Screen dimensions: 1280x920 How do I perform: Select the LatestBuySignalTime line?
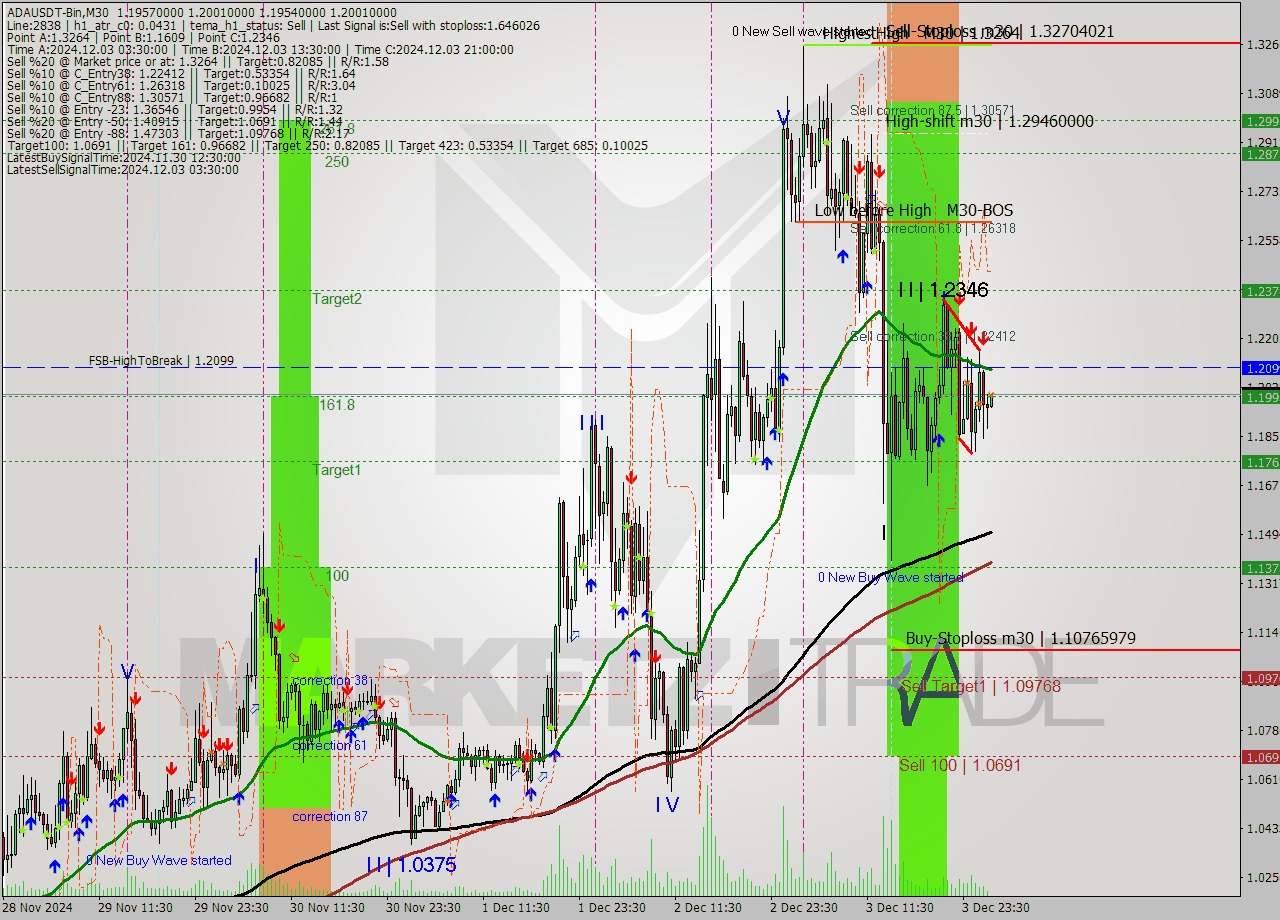tap(122, 157)
